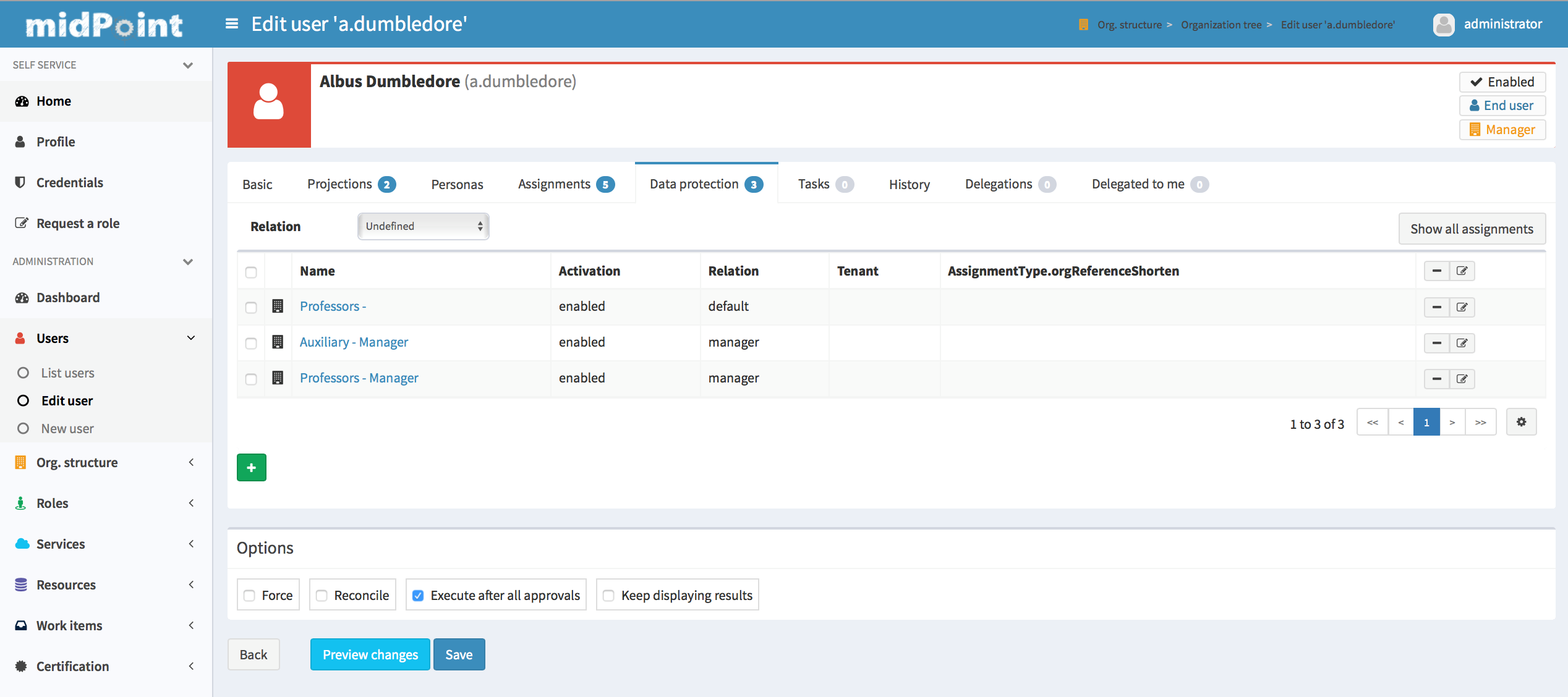This screenshot has width=1568, height=697.
Task: Save the user changes
Action: [x=459, y=654]
